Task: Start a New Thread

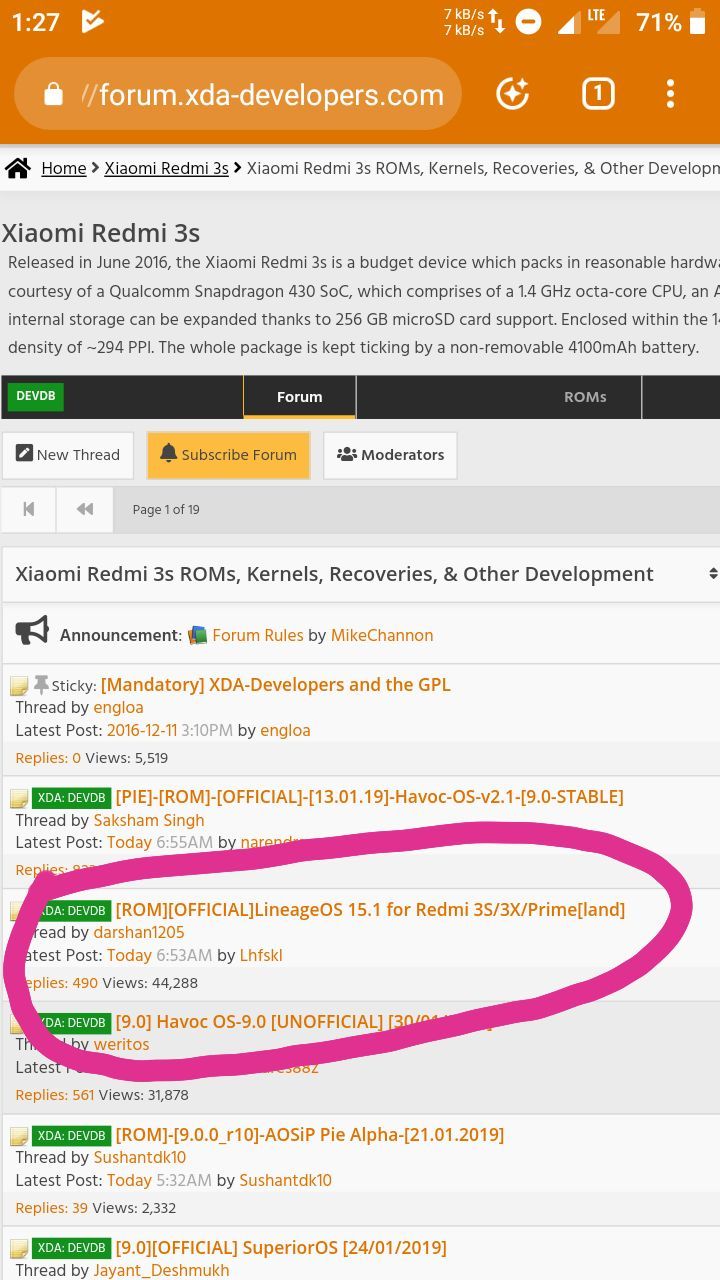Action: (68, 454)
